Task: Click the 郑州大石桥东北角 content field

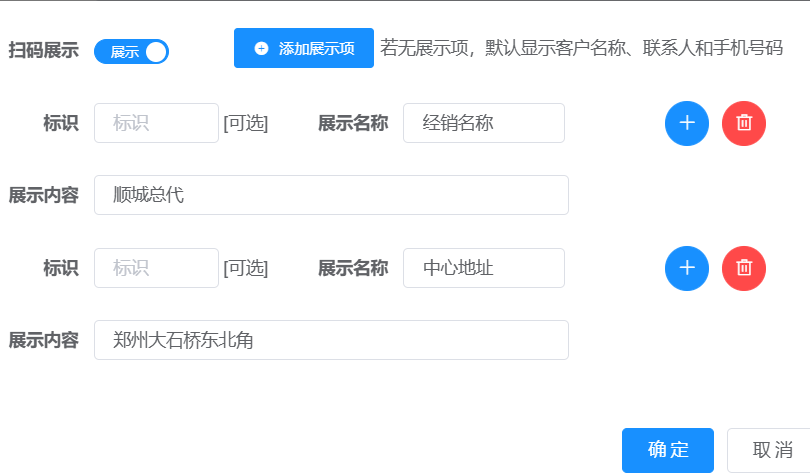Action: pyautogui.click(x=331, y=340)
